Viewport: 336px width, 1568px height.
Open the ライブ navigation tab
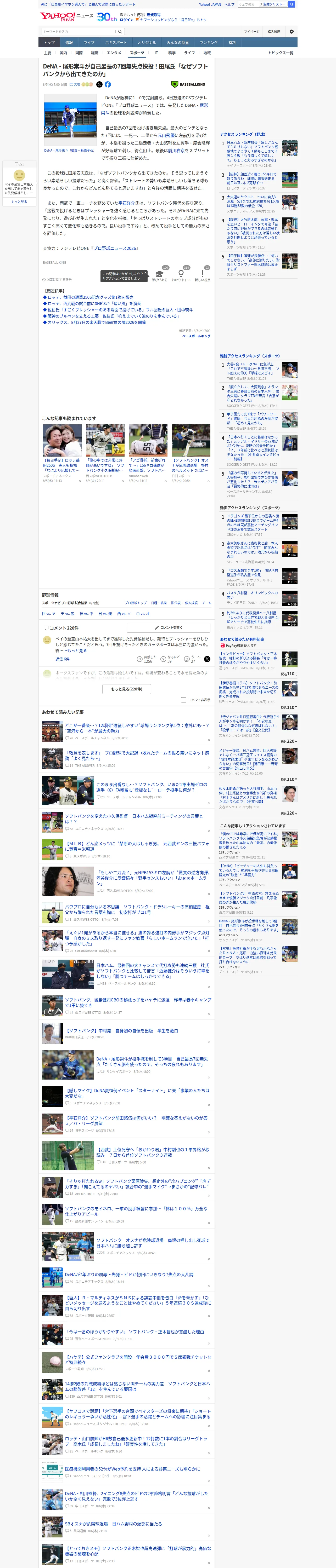point(89,43)
